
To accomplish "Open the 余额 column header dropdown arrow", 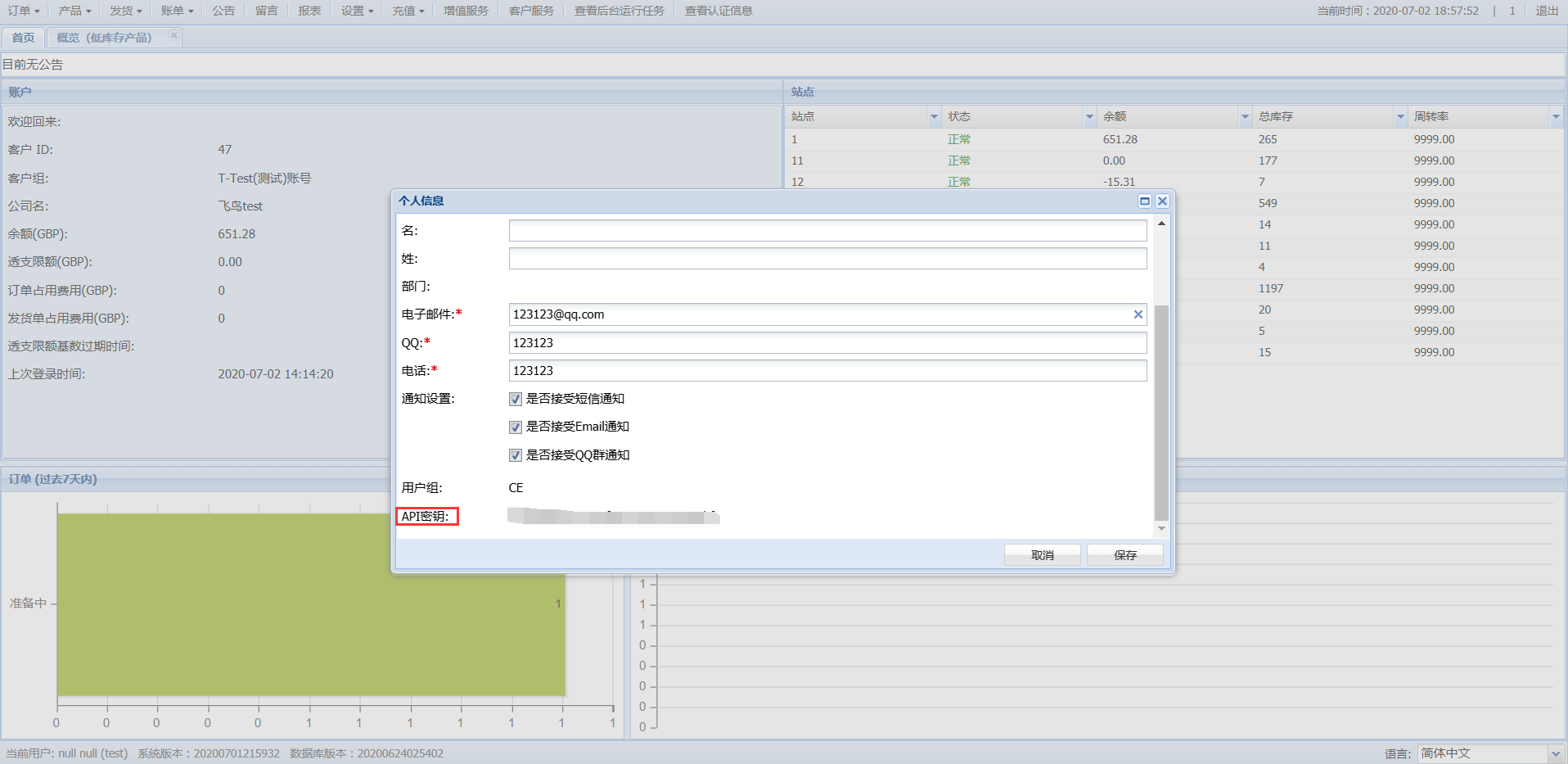I will (1245, 117).
